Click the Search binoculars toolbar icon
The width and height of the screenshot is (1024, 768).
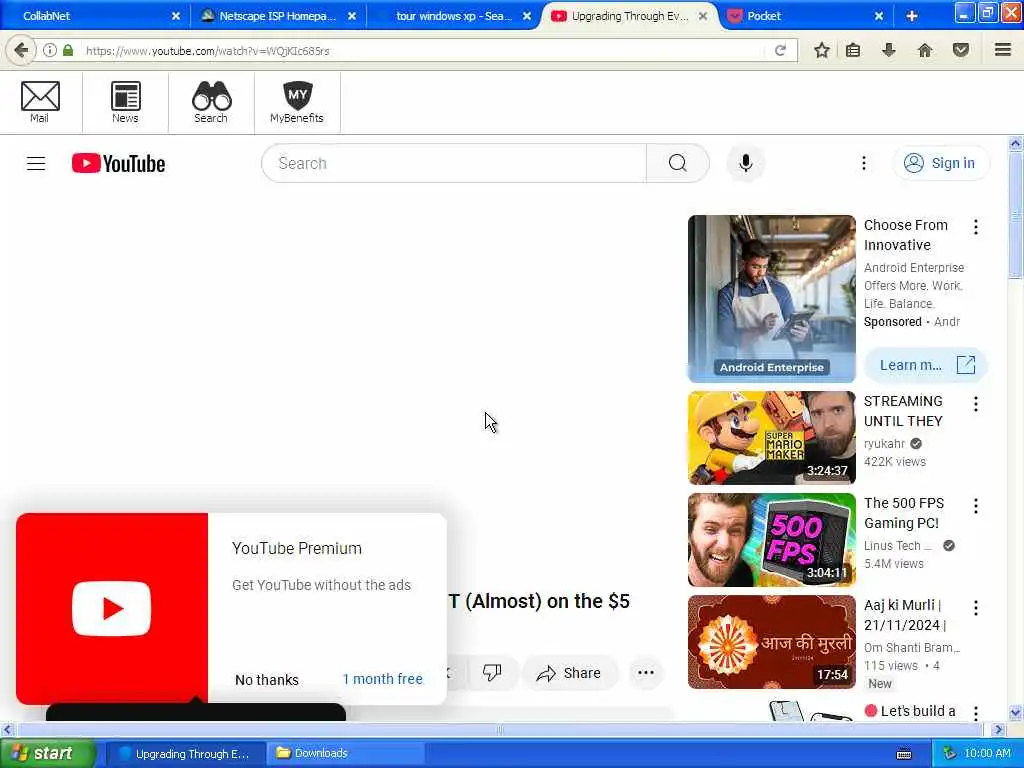(x=211, y=102)
